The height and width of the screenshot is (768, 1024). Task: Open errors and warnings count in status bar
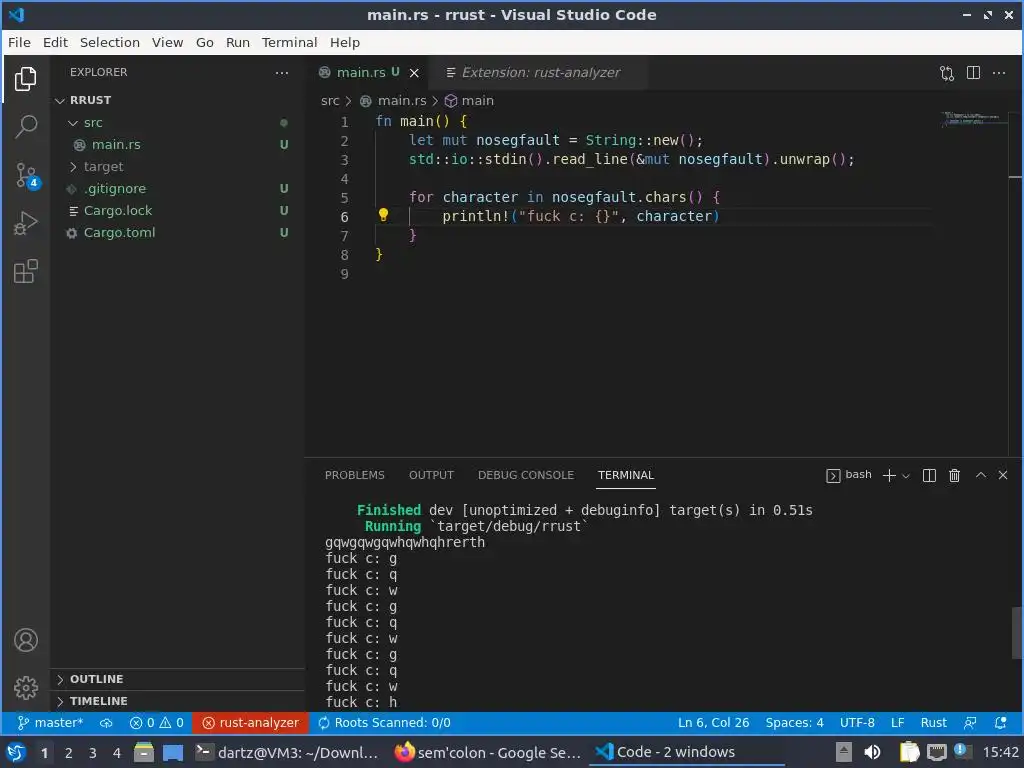(x=157, y=723)
